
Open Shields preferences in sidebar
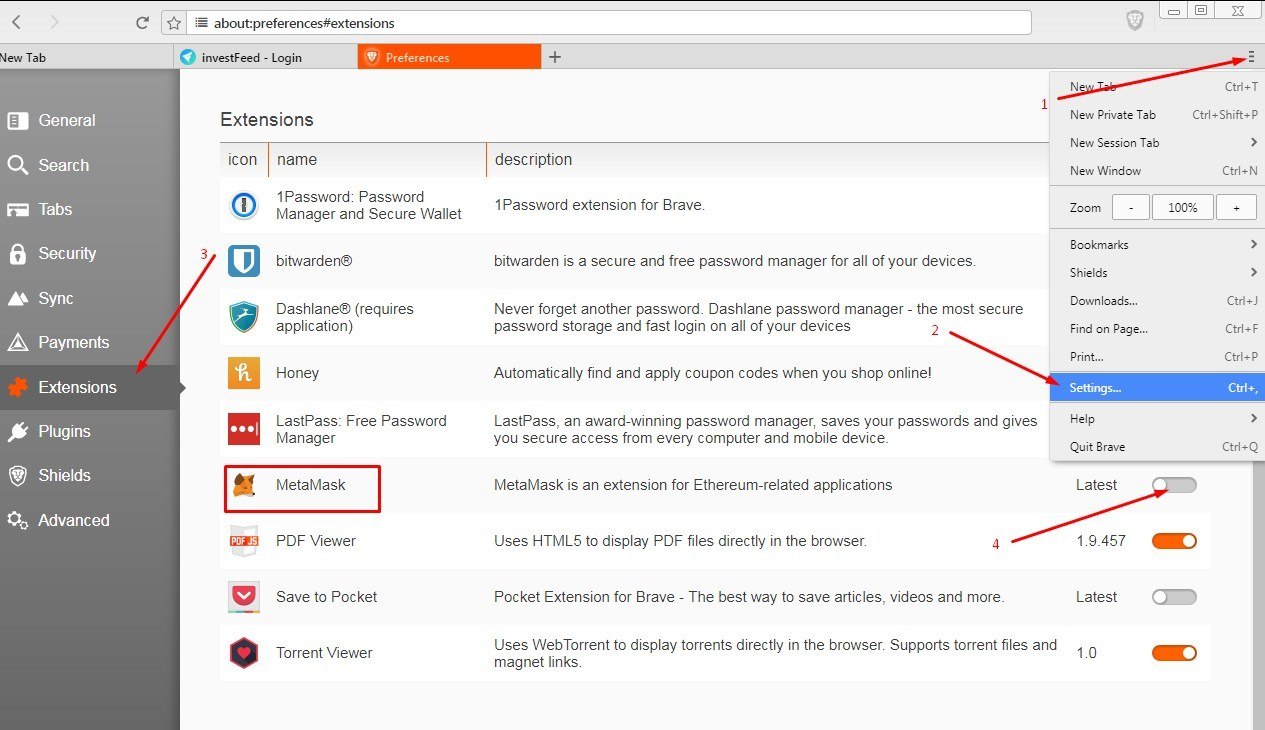(90, 475)
